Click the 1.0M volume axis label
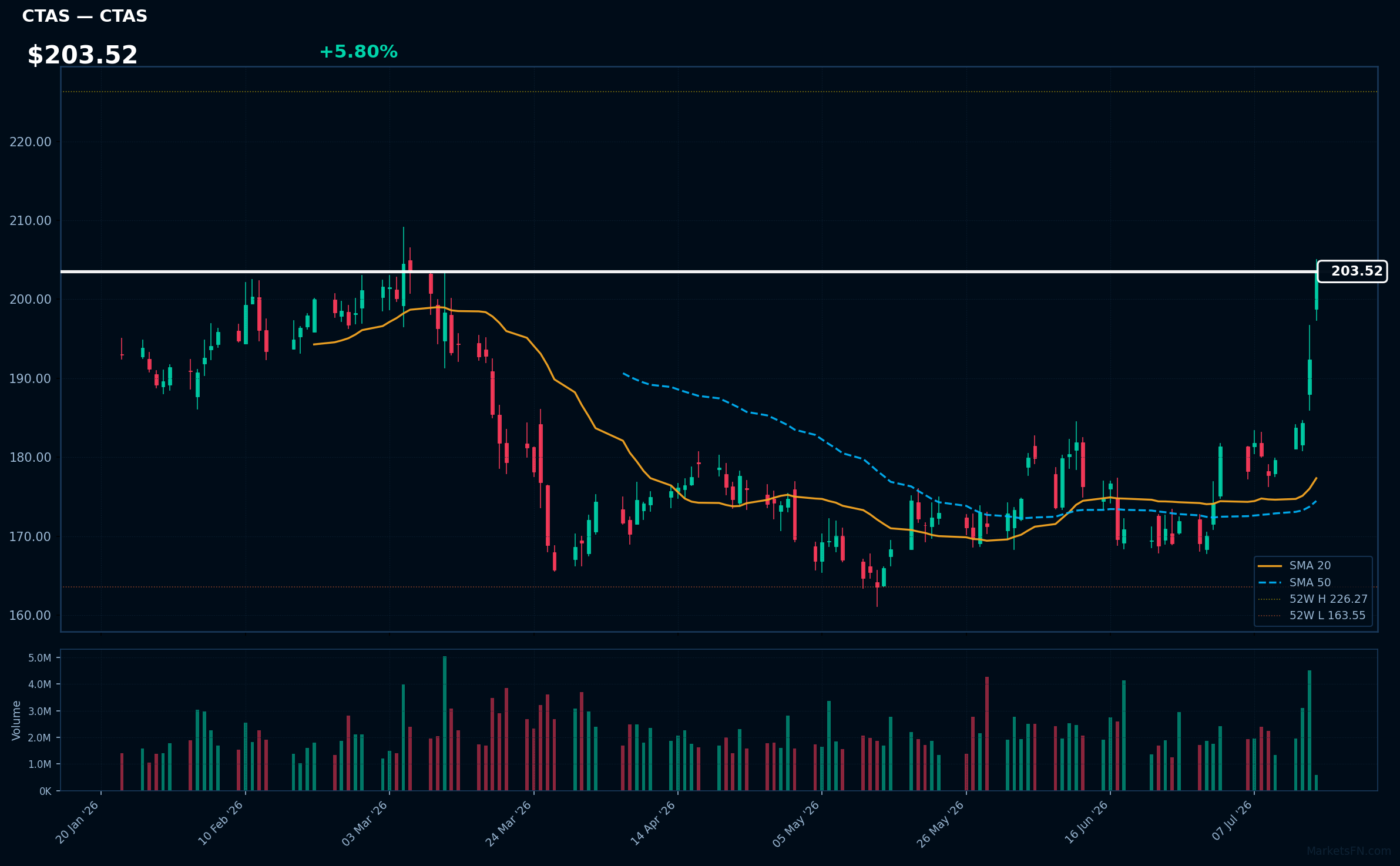 point(40,764)
